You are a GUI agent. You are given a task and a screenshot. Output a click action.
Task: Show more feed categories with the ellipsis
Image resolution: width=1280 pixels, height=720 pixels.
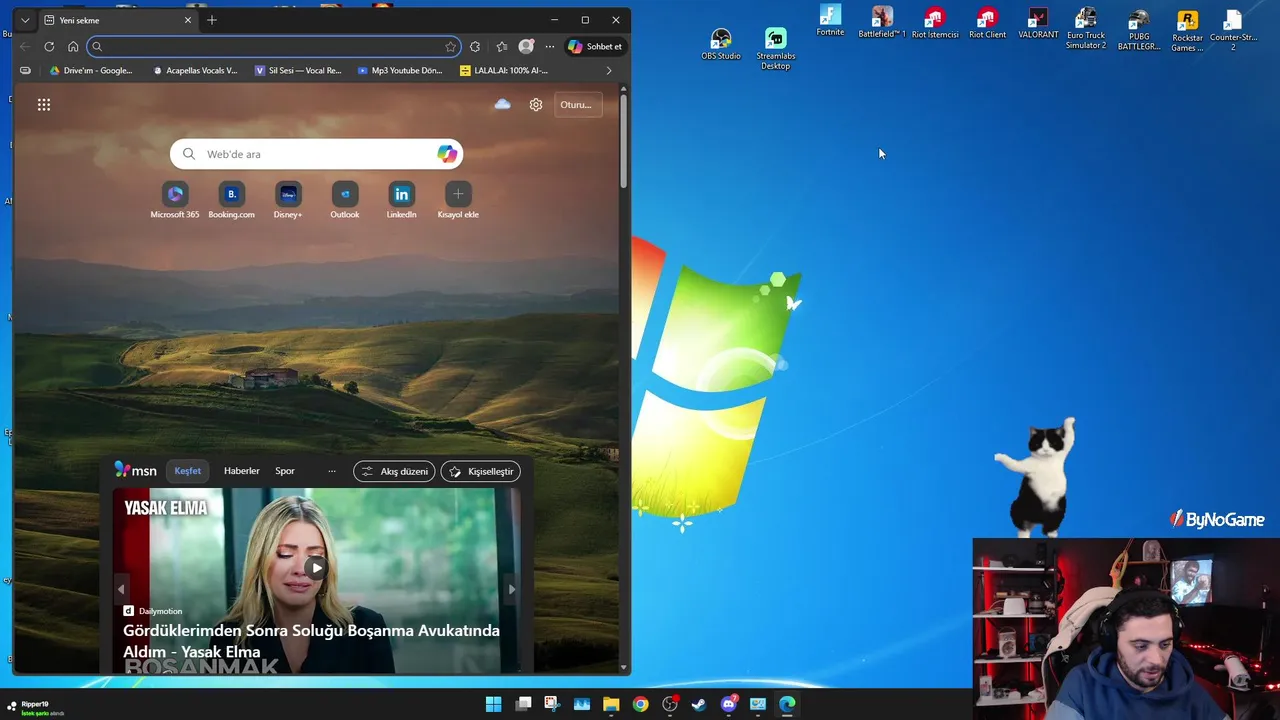coord(332,471)
